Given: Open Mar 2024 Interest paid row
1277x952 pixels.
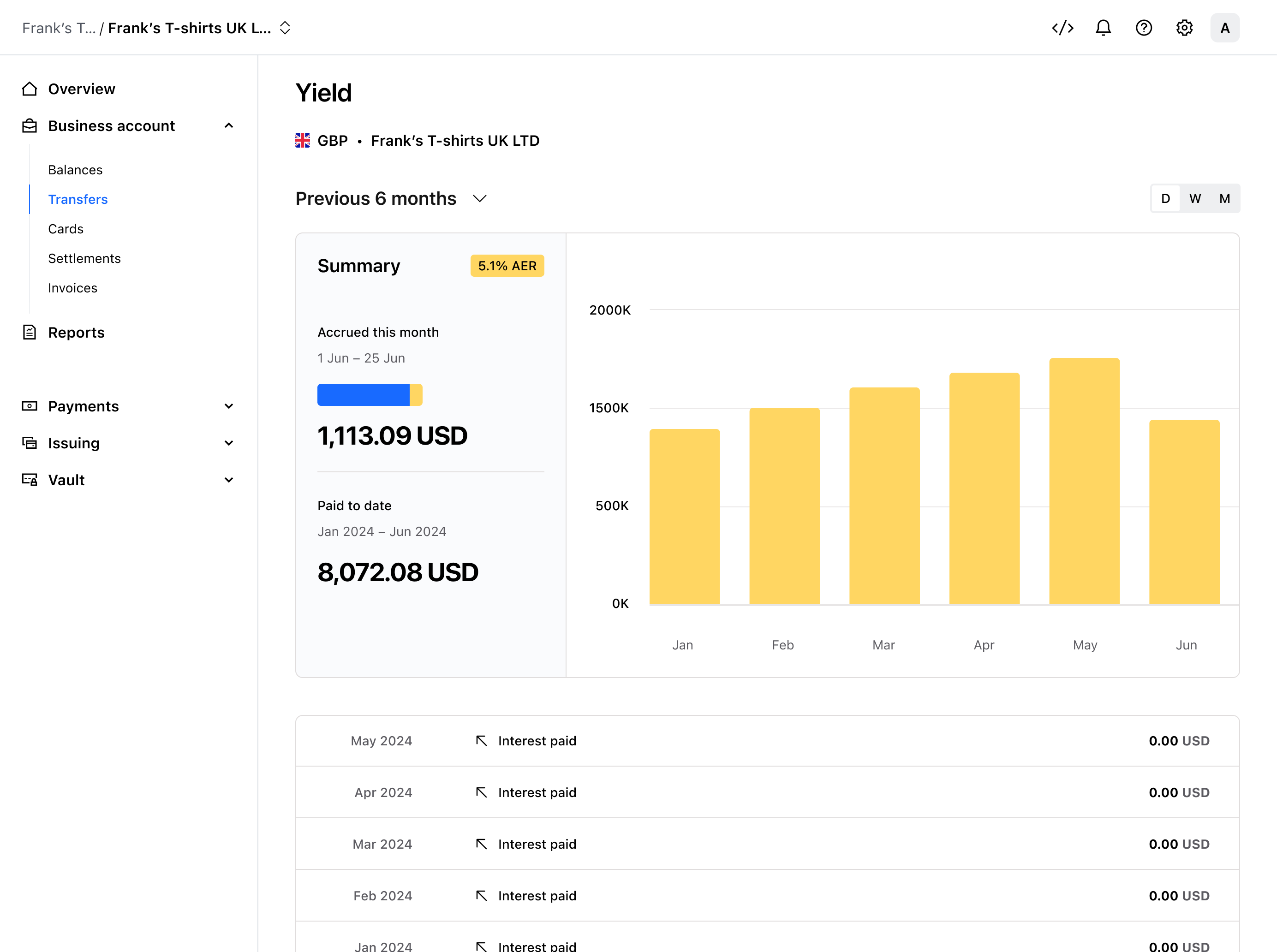Looking at the screenshot, I should pos(767,844).
